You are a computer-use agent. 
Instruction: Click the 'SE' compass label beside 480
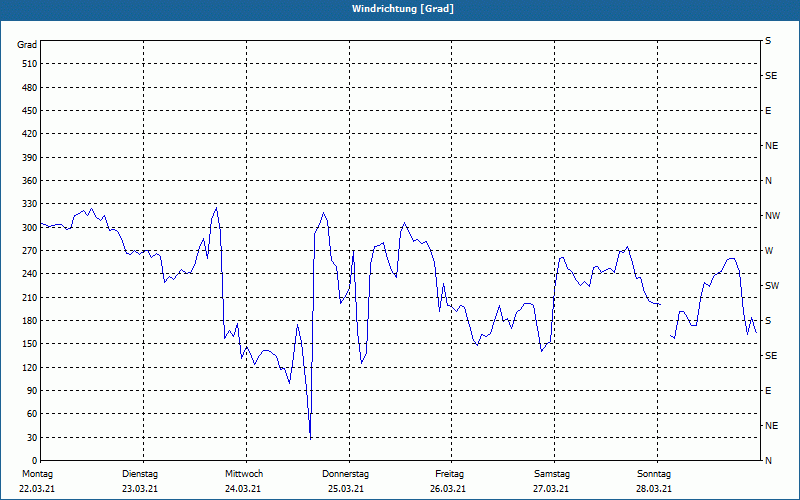tap(771, 76)
